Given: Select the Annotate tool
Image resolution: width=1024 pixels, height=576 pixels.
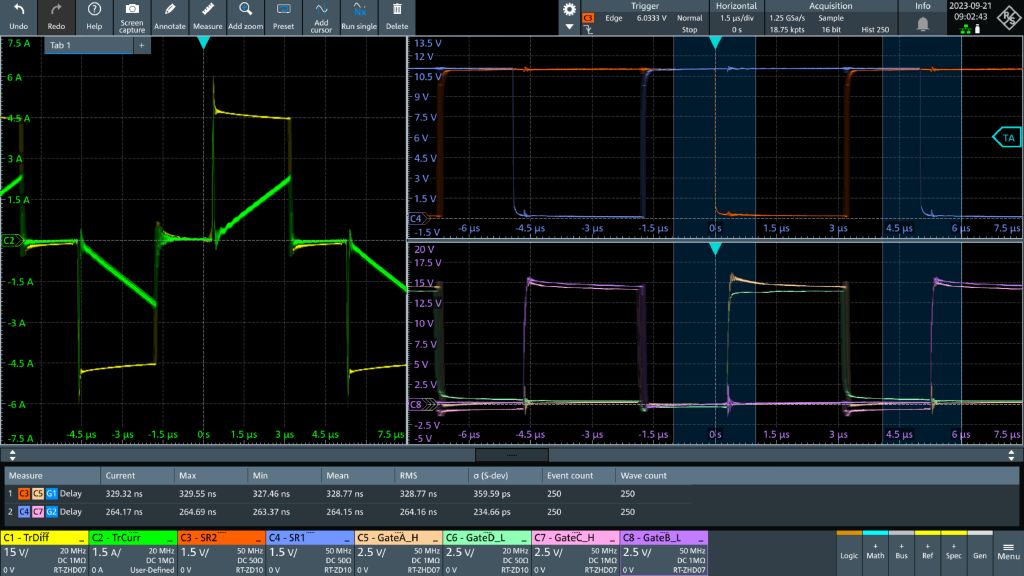Looking at the screenshot, I should pos(170,15).
